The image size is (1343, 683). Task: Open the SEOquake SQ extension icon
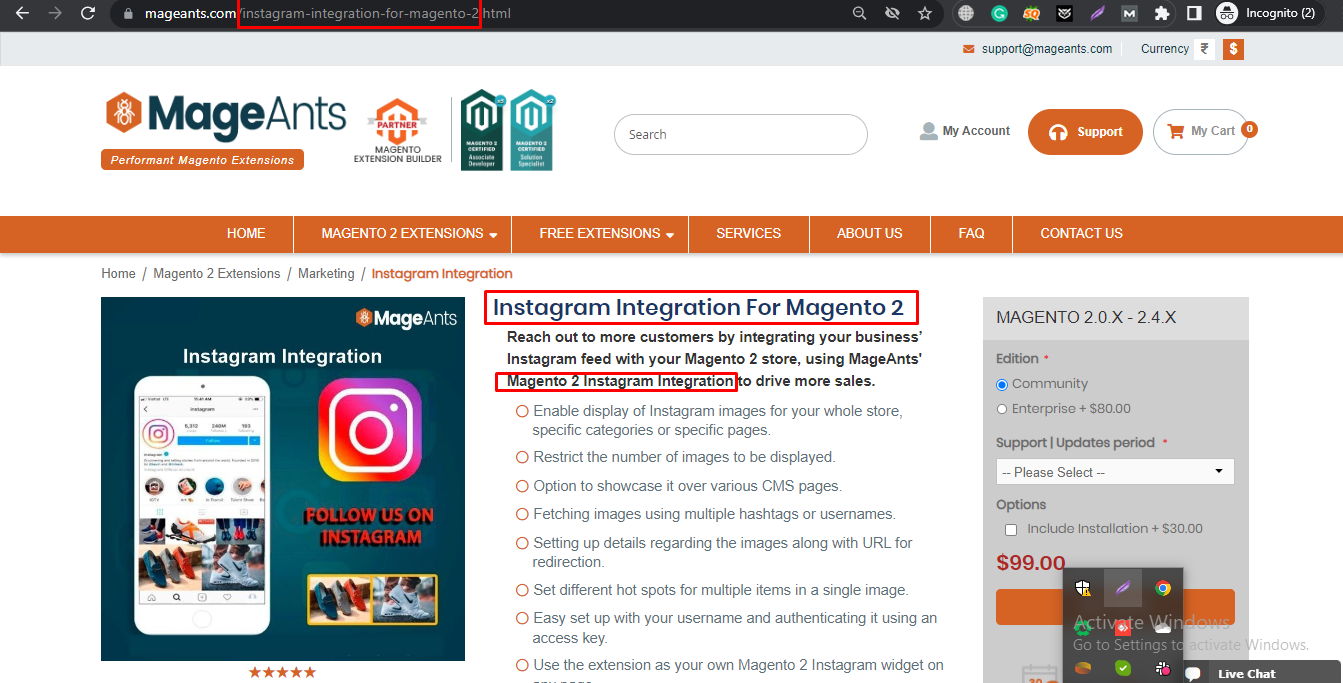pos(1031,14)
